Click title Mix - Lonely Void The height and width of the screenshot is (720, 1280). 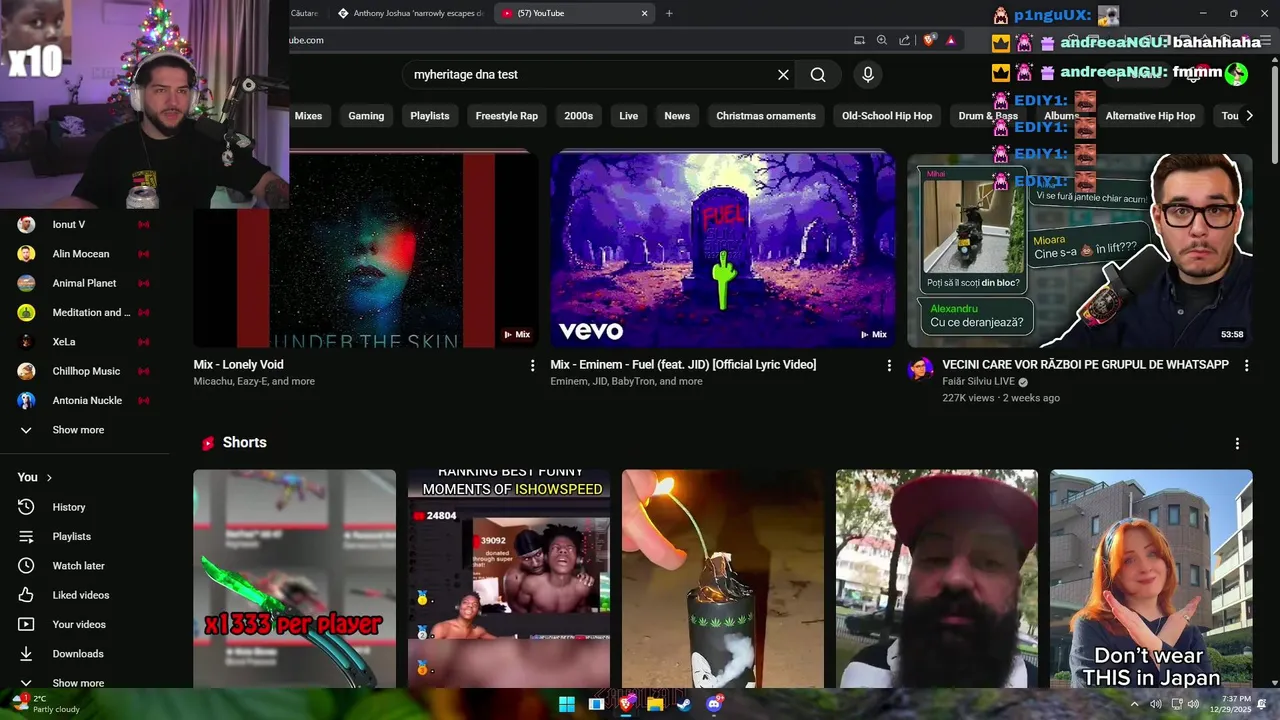coord(239,365)
